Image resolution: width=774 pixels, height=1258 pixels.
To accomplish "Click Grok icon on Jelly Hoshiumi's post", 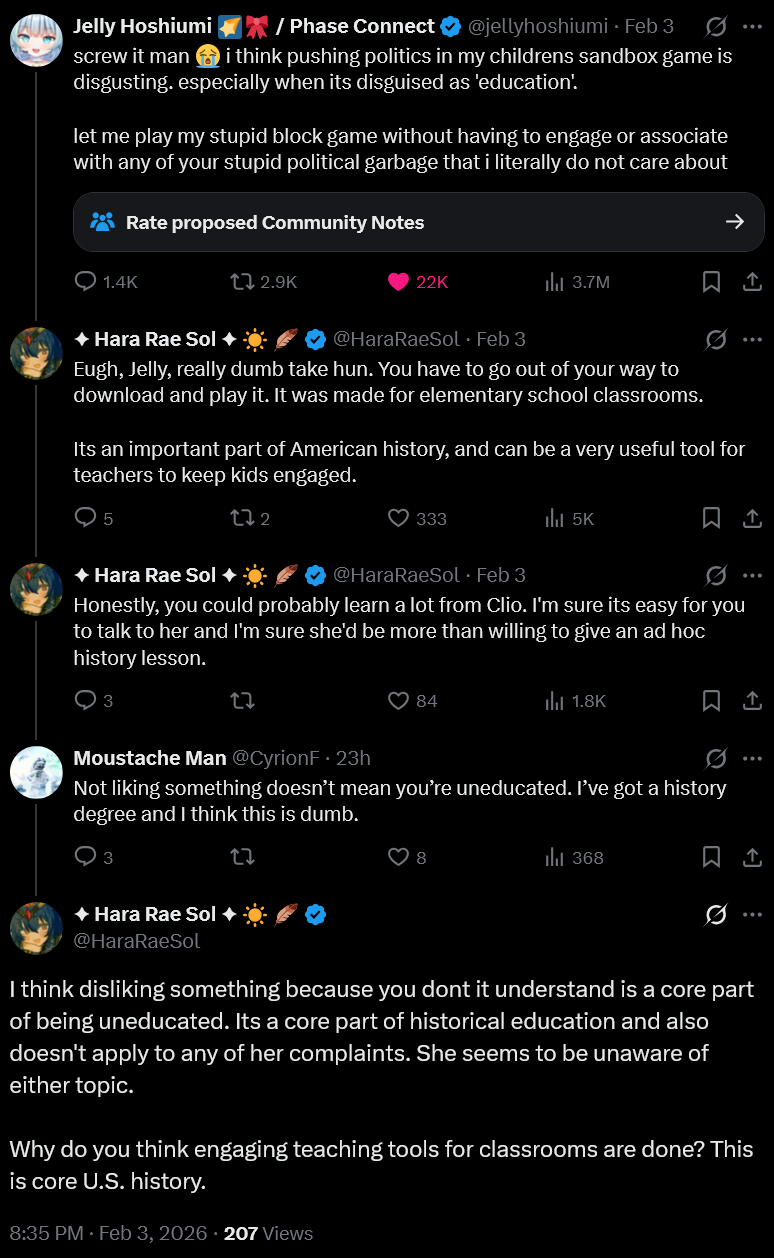I will click(716, 26).
